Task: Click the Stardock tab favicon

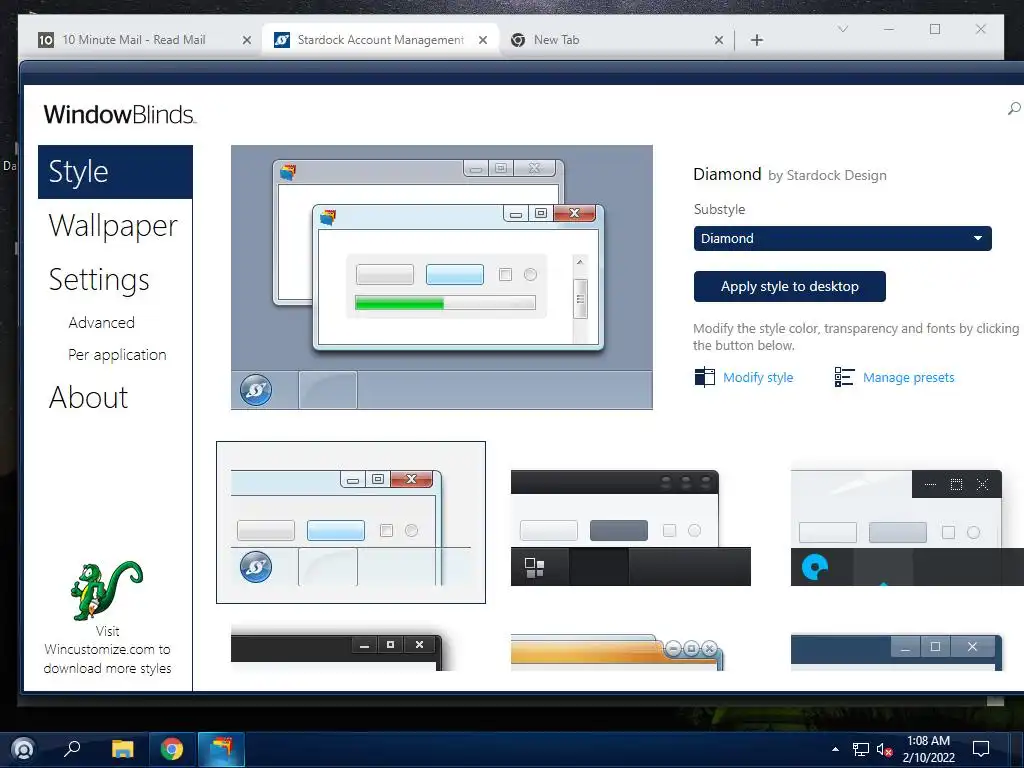Action: tap(281, 40)
